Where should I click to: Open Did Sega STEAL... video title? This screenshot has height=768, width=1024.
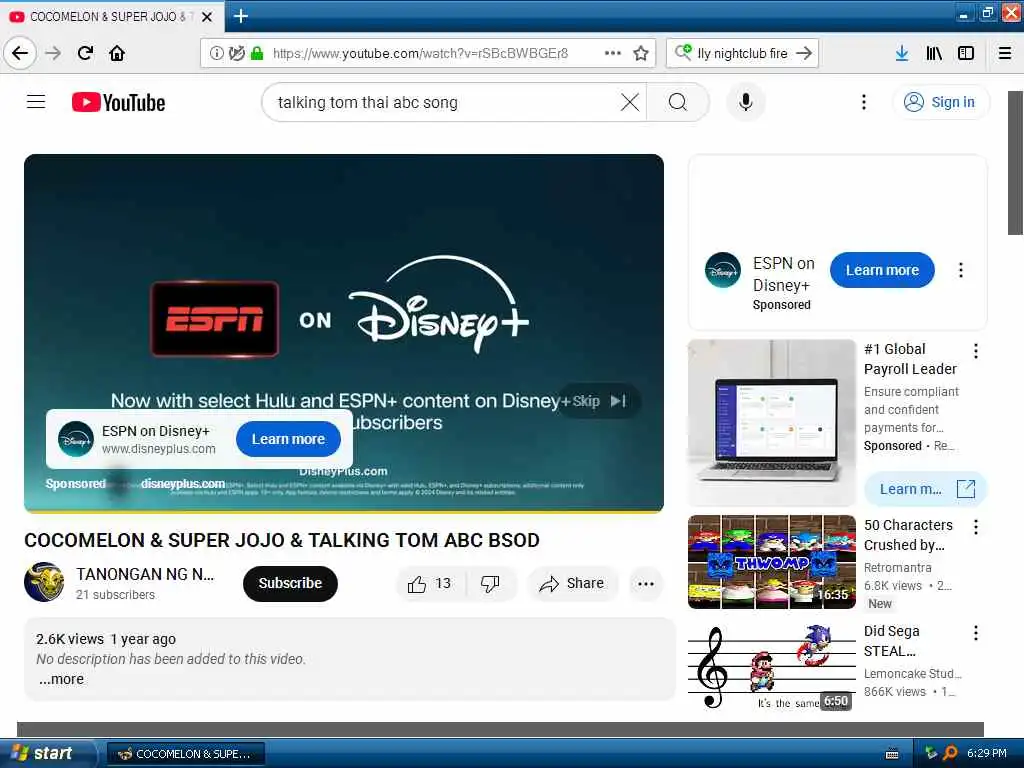891,641
